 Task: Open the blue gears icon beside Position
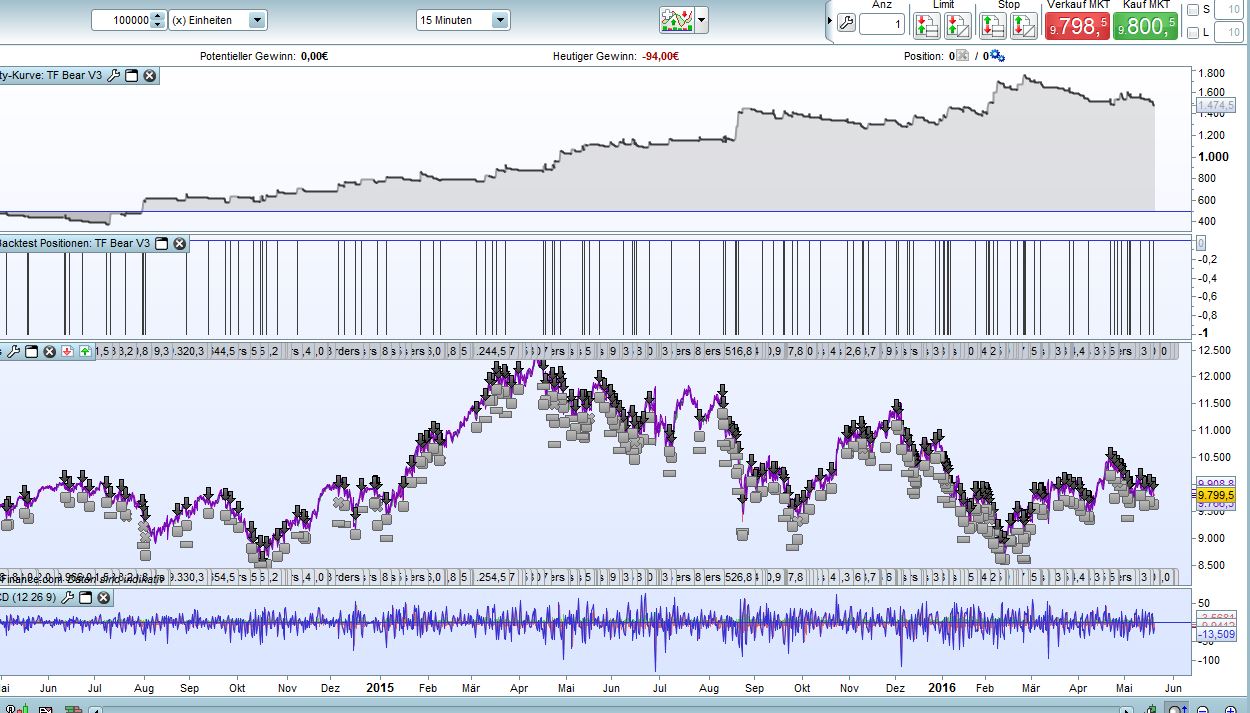[997, 56]
